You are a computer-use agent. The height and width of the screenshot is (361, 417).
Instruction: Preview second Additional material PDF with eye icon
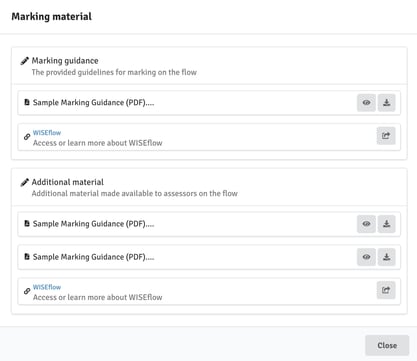[x=366, y=257]
